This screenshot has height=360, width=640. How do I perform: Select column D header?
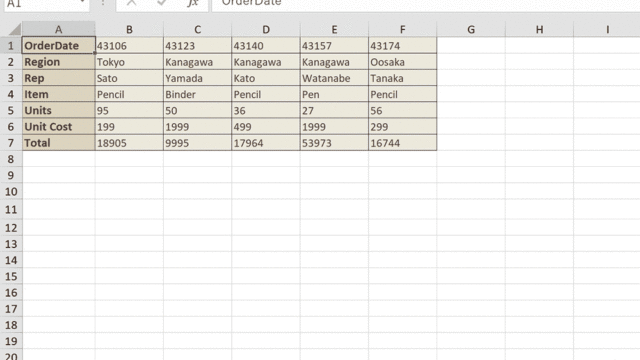pyautogui.click(x=266, y=29)
